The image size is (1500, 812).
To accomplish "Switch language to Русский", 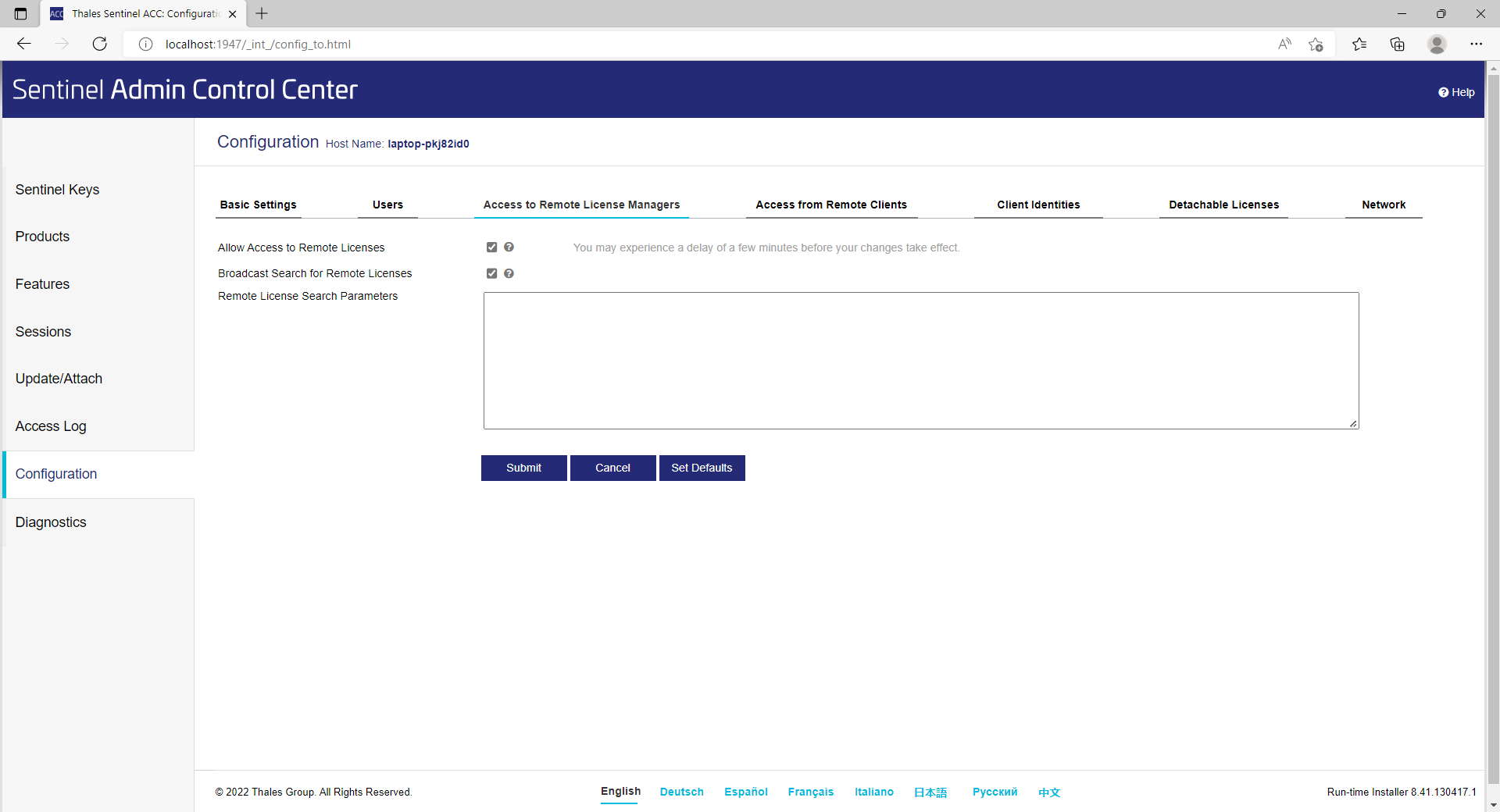I will click(995, 792).
